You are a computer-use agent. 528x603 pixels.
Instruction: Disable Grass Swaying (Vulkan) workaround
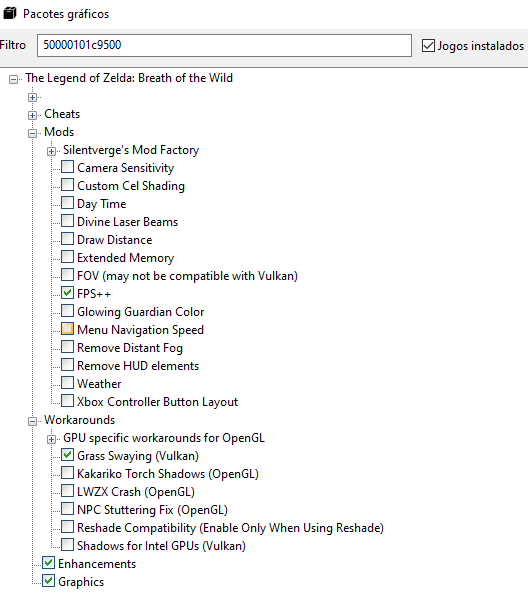(67, 455)
